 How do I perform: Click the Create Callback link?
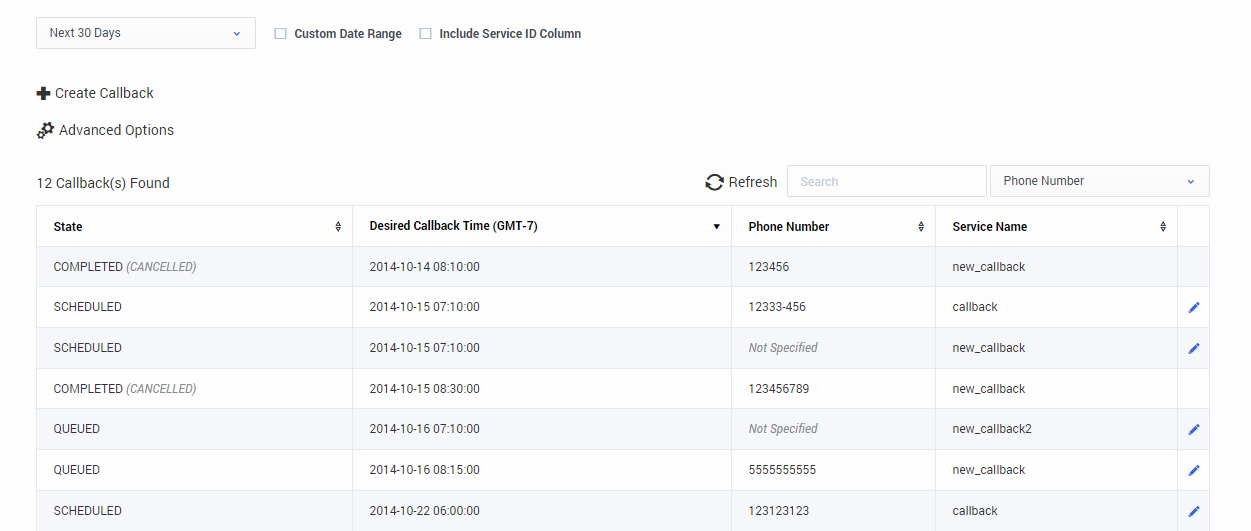[x=104, y=93]
